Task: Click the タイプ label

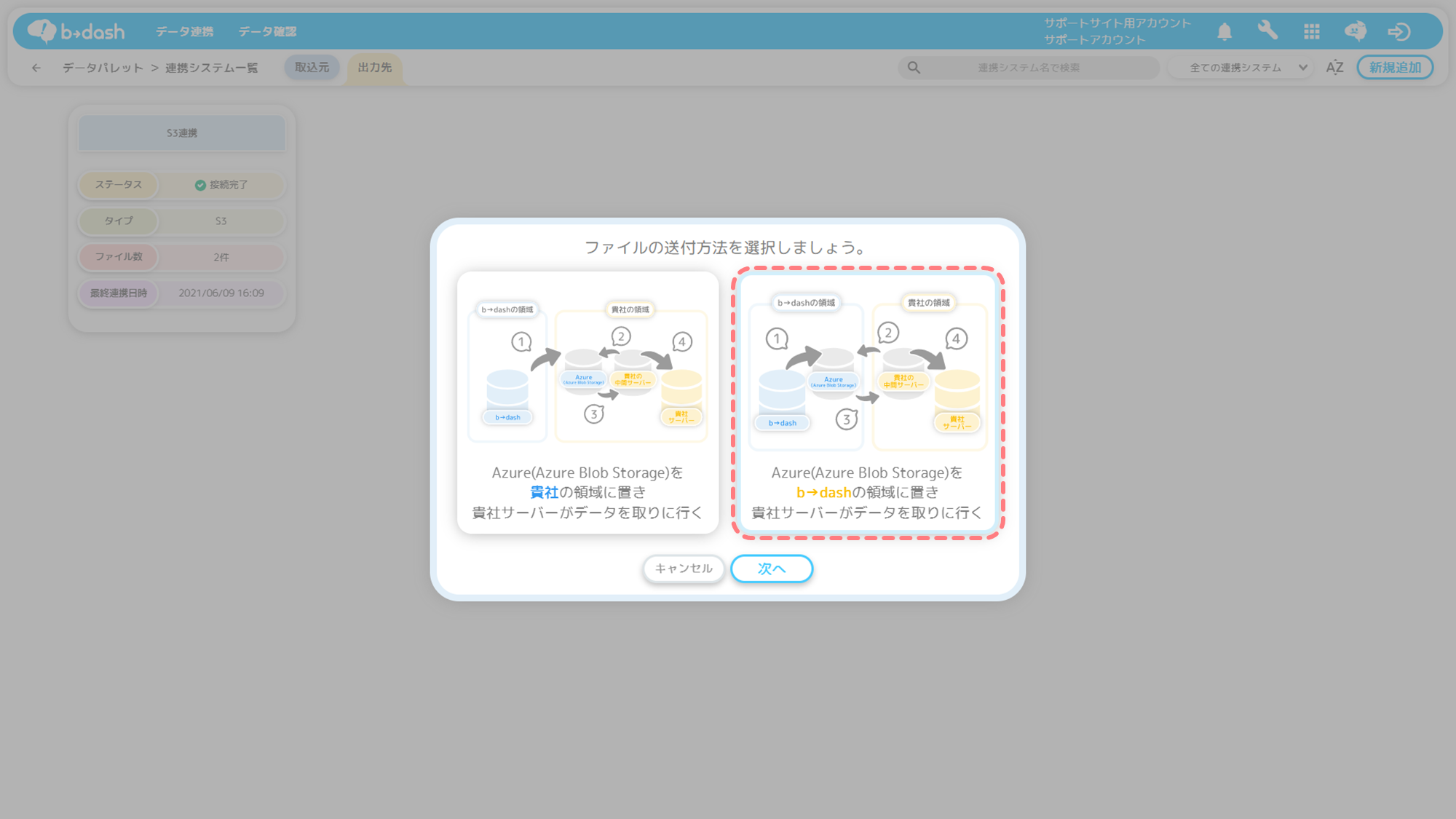Action: pos(119,221)
